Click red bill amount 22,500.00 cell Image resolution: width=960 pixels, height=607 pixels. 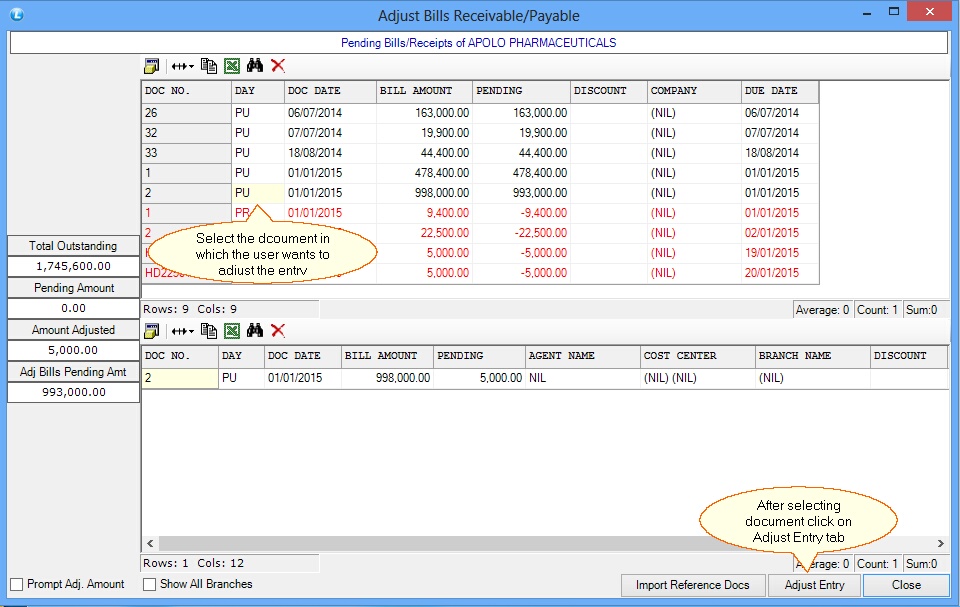(424, 233)
